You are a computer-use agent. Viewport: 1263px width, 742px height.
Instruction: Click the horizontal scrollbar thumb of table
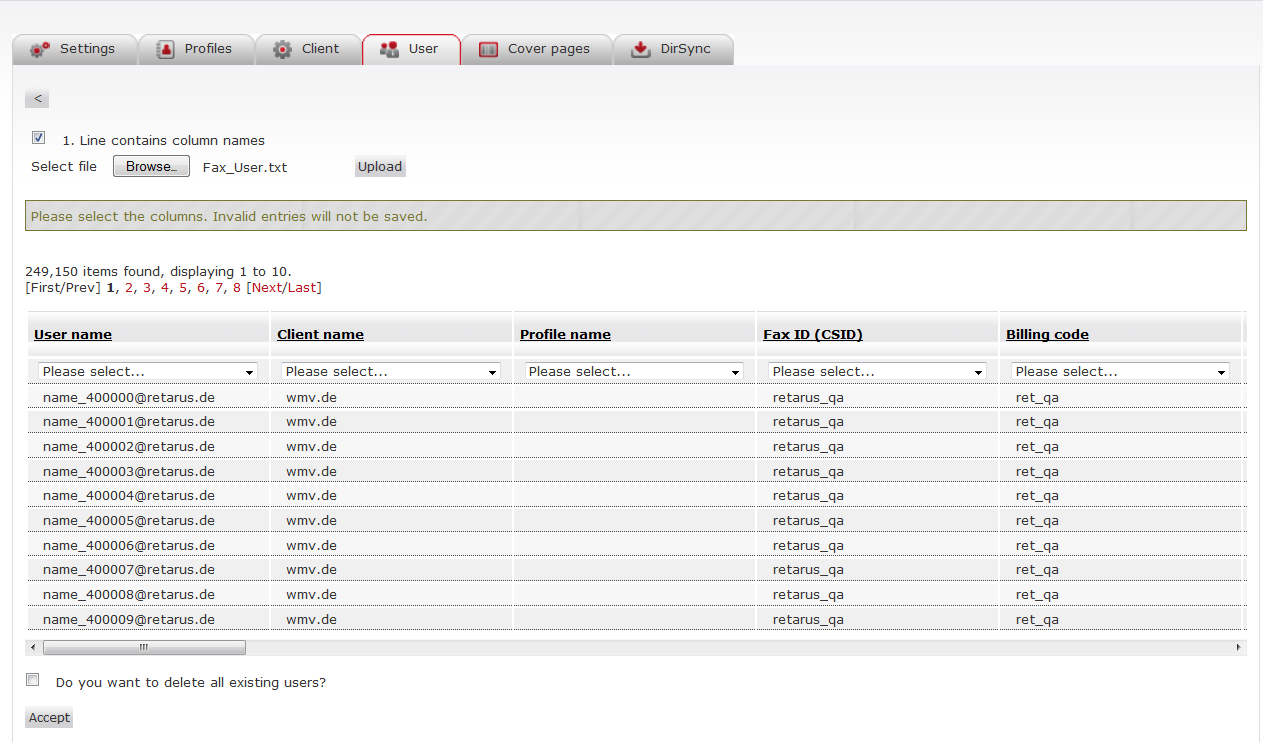click(x=144, y=647)
